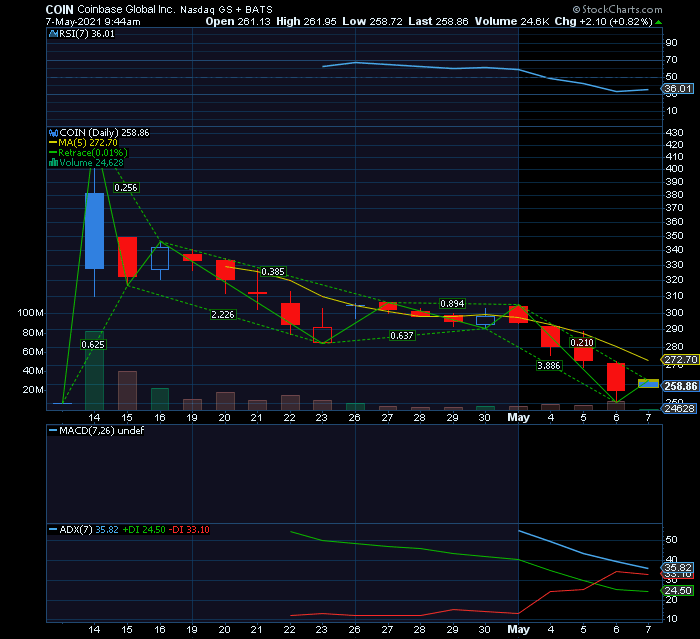
Task: Click the red April 22 candlestick
Action: 290,314
